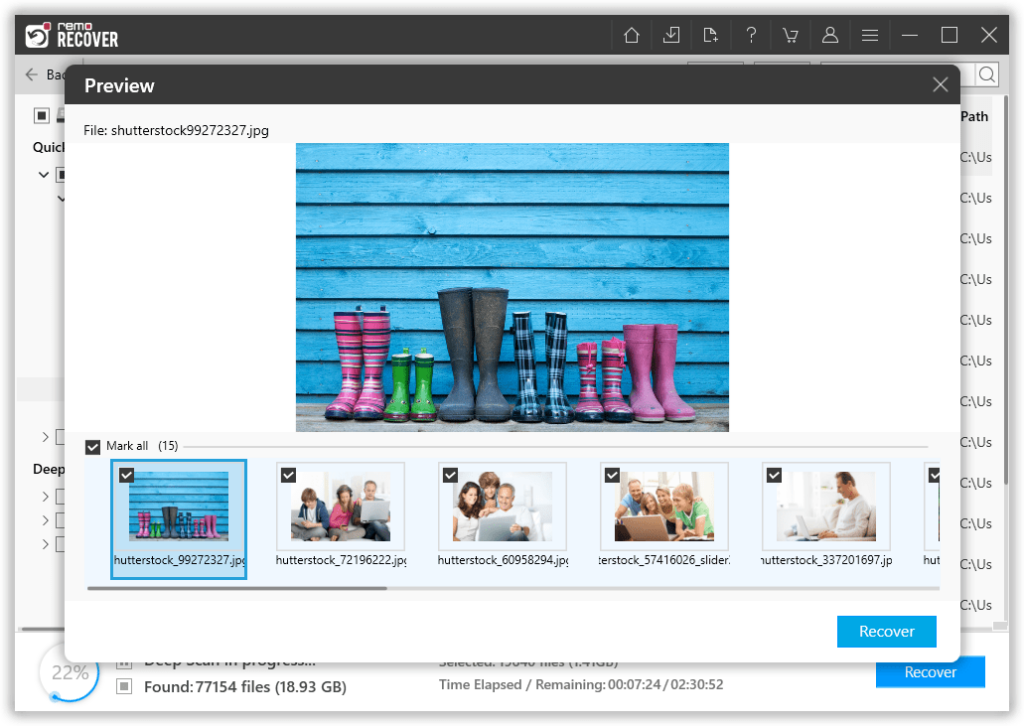Open the search magnifier near the top right
This screenshot has width=1024, height=726.
[x=986, y=74]
